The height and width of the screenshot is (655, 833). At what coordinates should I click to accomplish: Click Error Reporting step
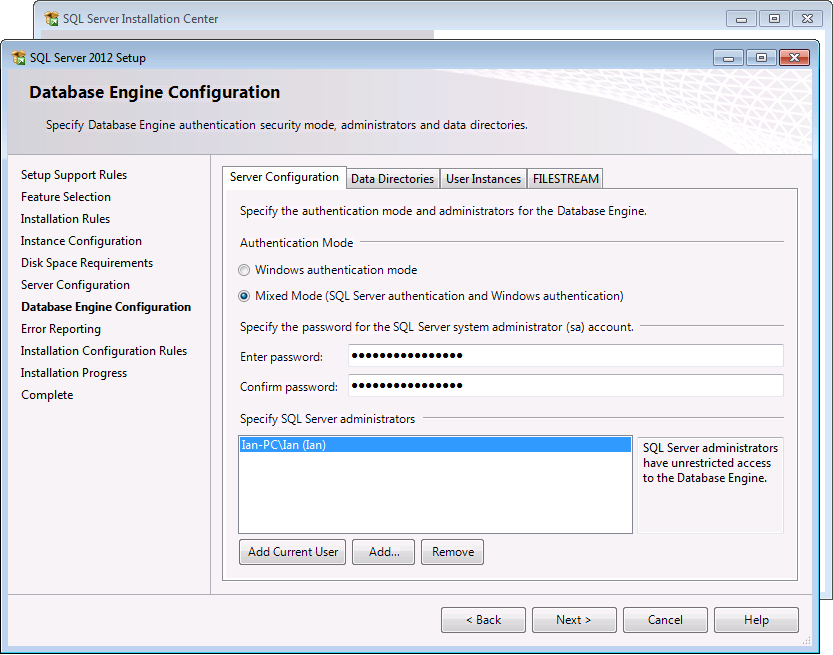click(61, 329)
